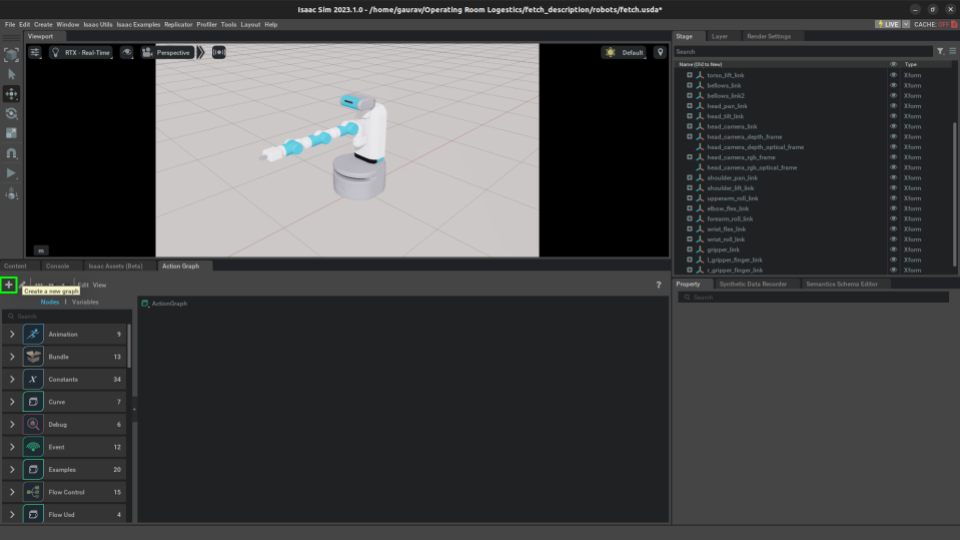Click the viewport location pin icon
Screen dimensions: 960x540
[660, 53]
